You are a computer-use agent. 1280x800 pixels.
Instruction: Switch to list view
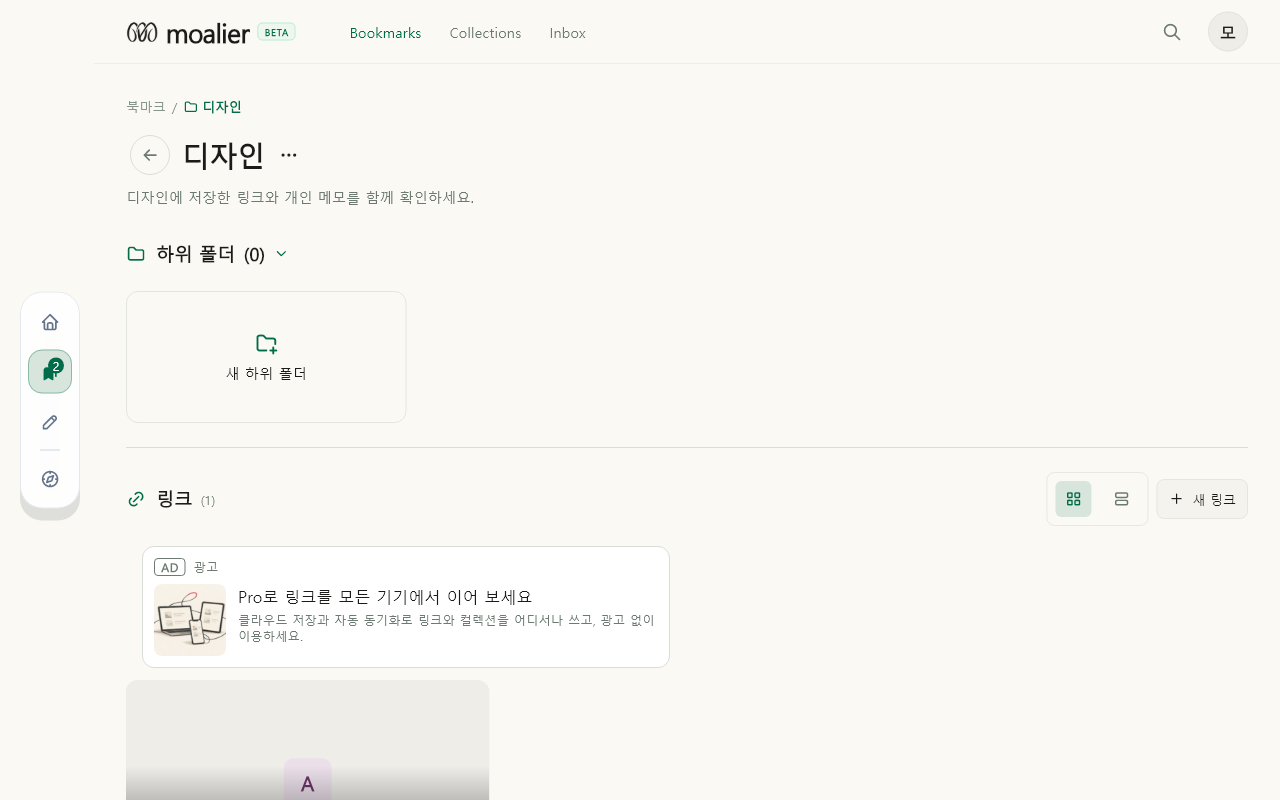(1122, 499)
